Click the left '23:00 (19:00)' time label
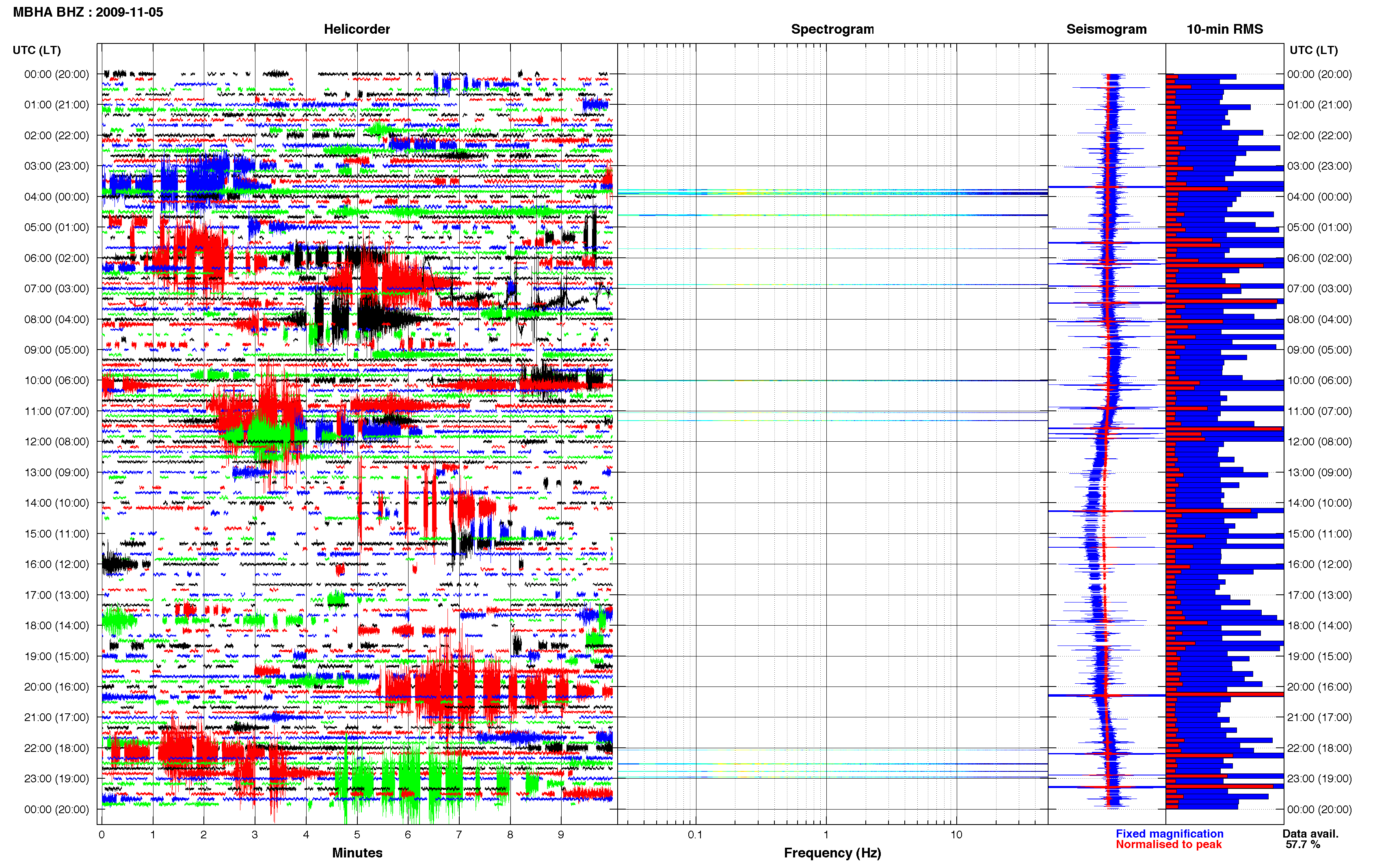The image size is (1388, 868). point(56,778)
